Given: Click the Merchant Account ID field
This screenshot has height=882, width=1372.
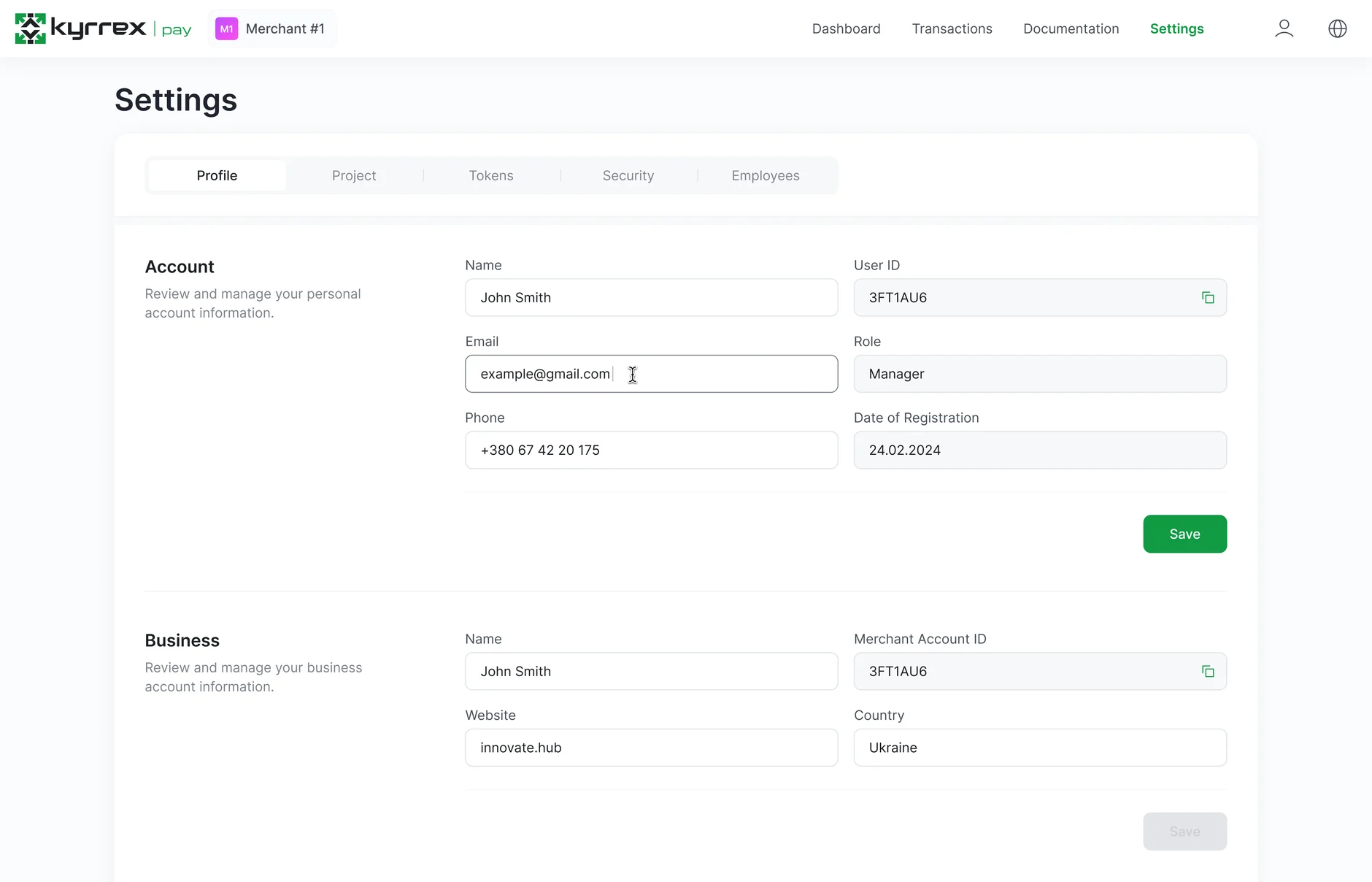Looking at the screenshot, I should [x=1040, y=671].
